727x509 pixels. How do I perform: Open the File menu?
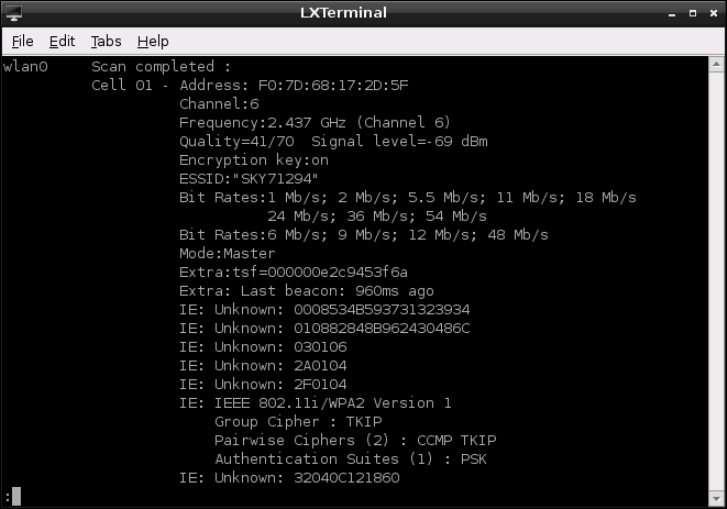coord(22,41)
